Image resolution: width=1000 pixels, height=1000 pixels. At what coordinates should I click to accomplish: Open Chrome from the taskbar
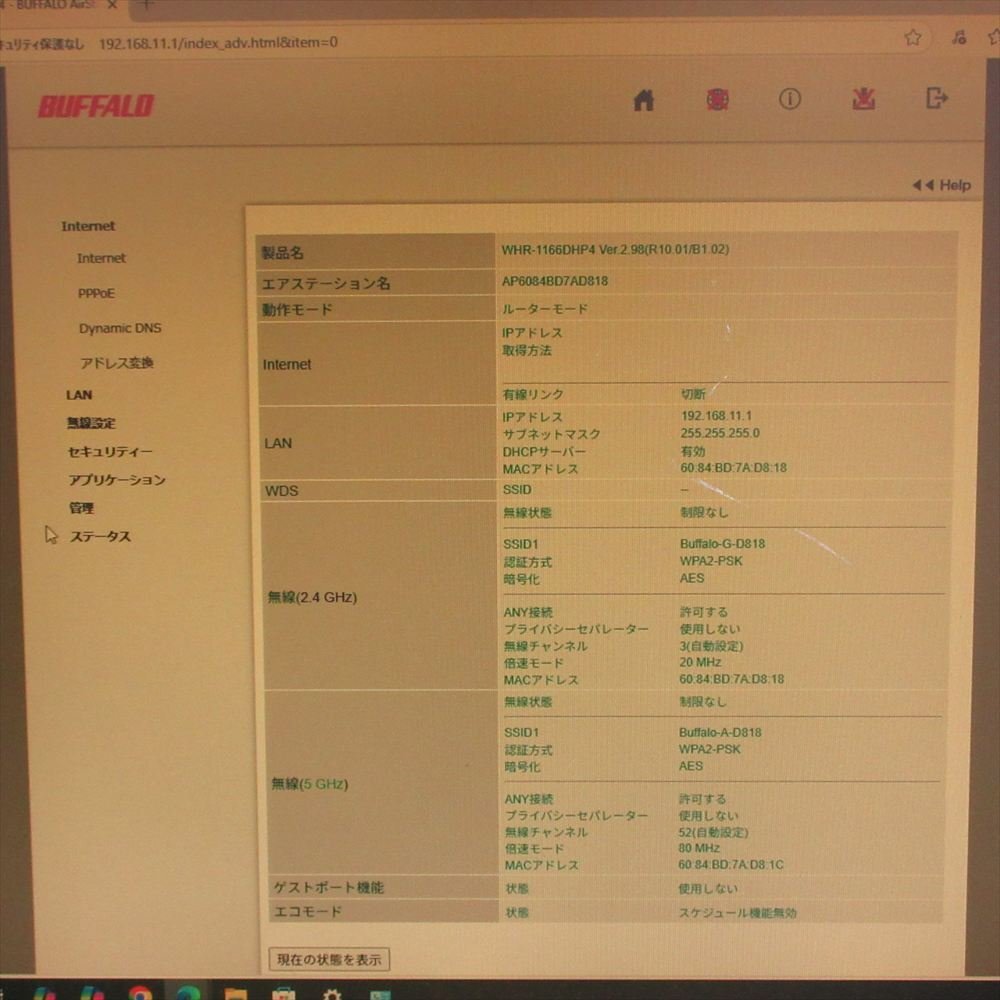coord(140,994)
